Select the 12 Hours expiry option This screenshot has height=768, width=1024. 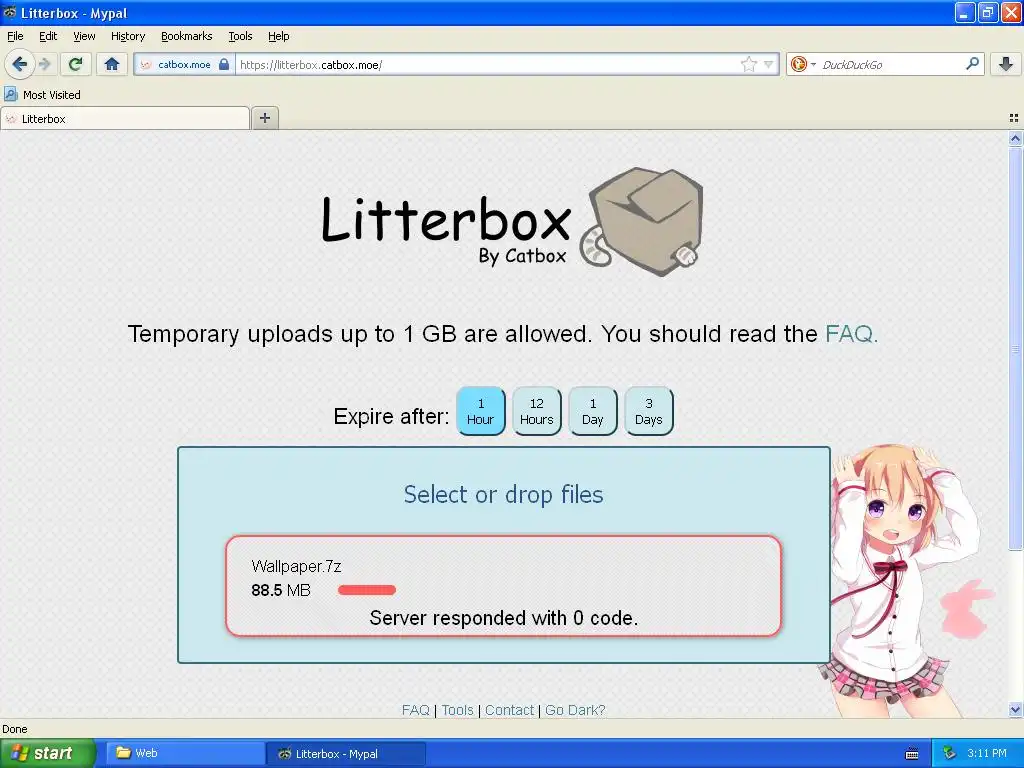(537, 411)
